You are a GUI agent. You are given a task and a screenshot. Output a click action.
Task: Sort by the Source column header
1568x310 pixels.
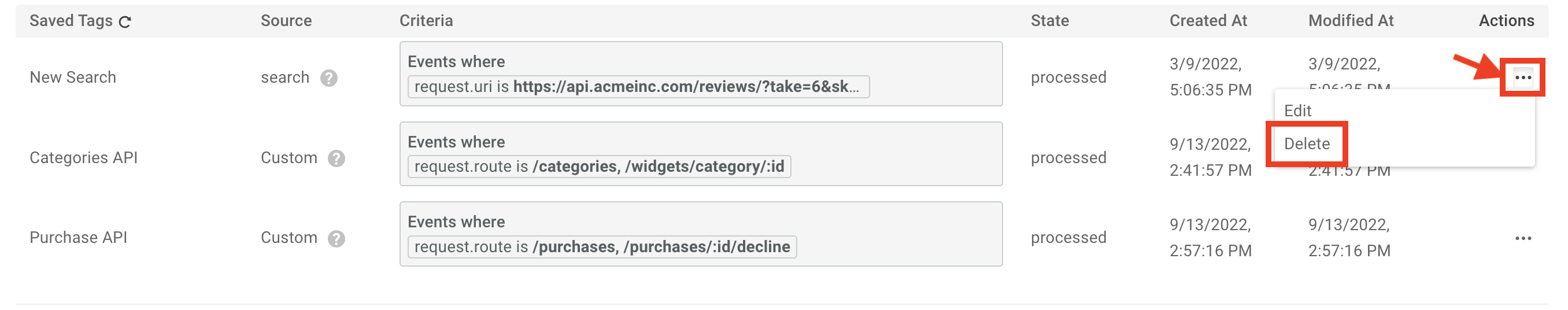click(x=286, y=21)
